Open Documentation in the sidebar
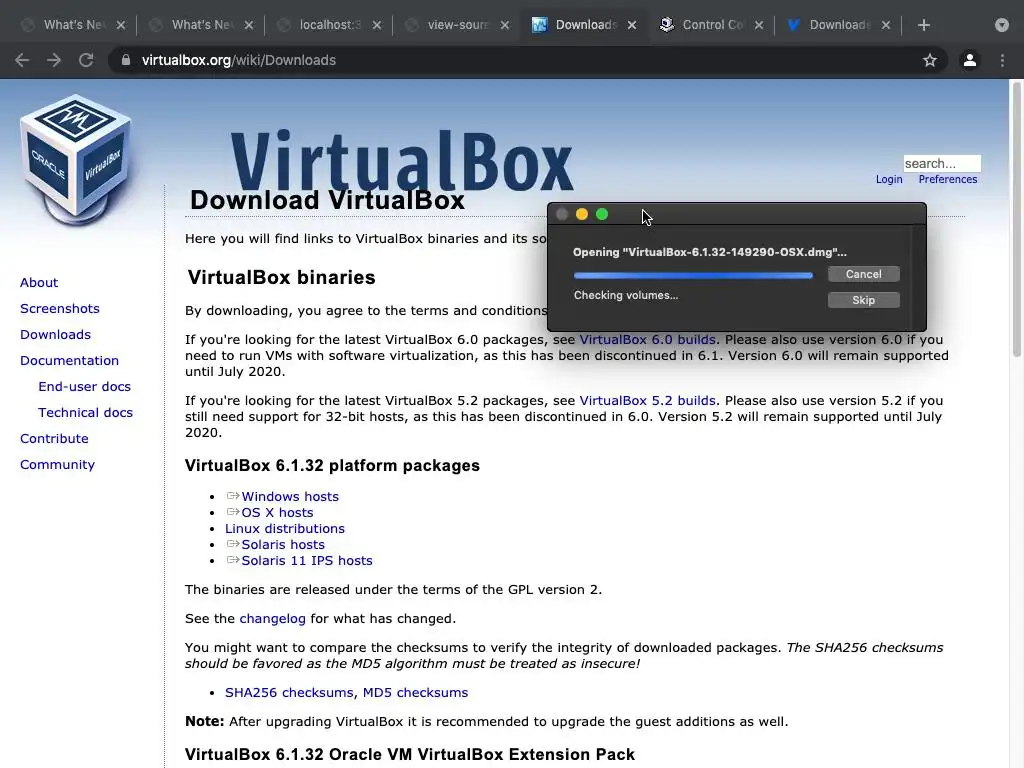This screenshot has width=1024, height=768. click(x=69, y=360)
